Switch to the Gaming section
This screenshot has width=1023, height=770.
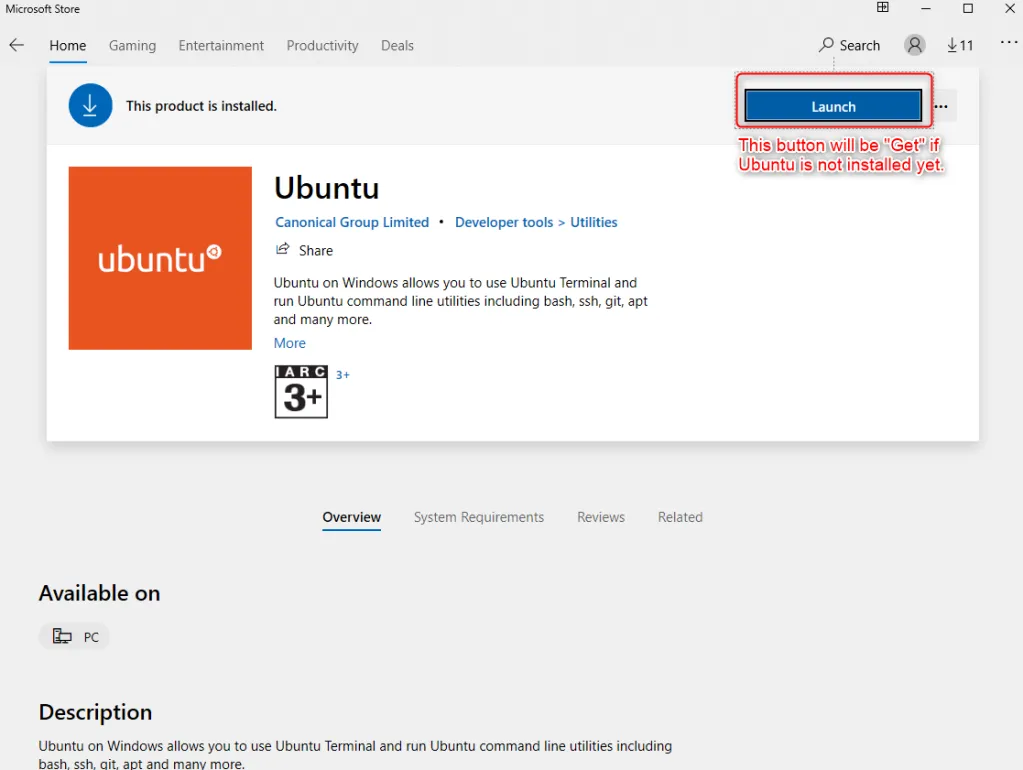132,45
